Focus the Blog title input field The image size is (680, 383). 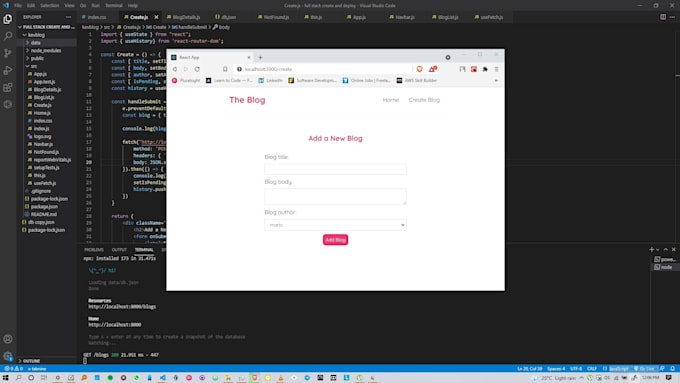coord(335,169)
